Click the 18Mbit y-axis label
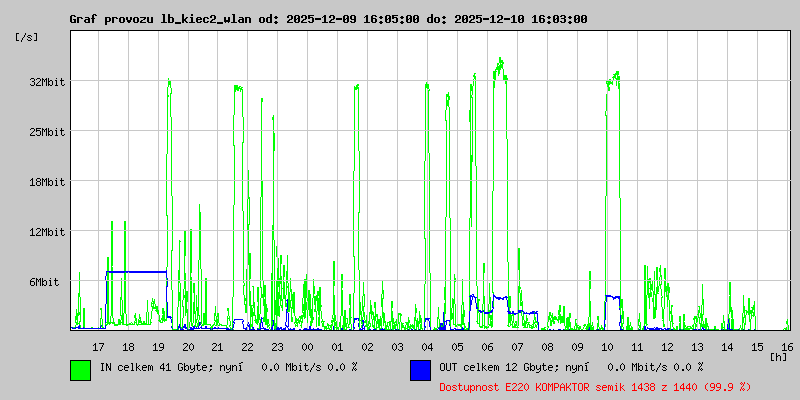The image size is (800, 400). pyautogui.click(x=47, y=182)
